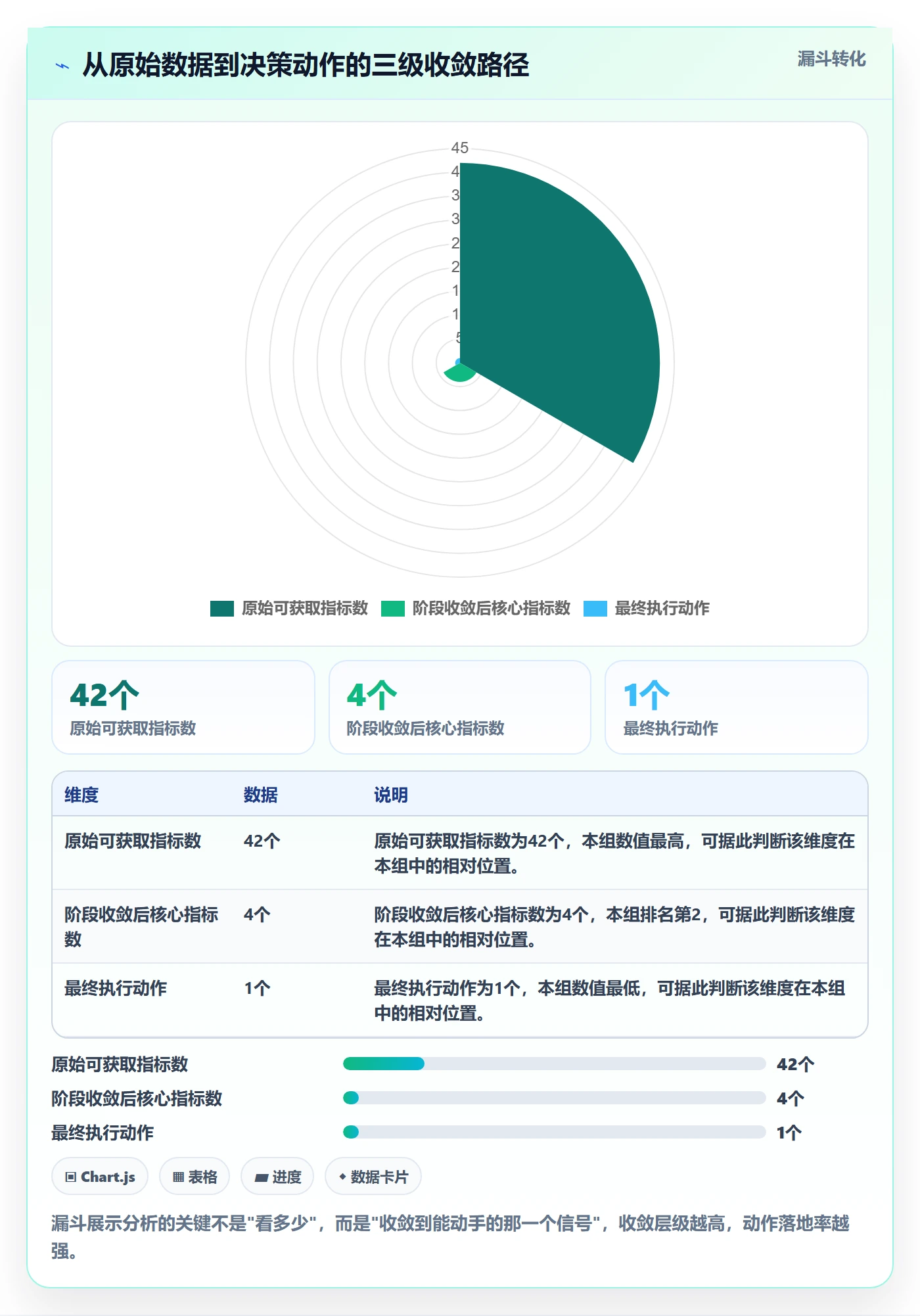This screenshot has height=1316, width=920.
Task: Click the 42个 value beside the progress bar
Action: pos(796,1064)
